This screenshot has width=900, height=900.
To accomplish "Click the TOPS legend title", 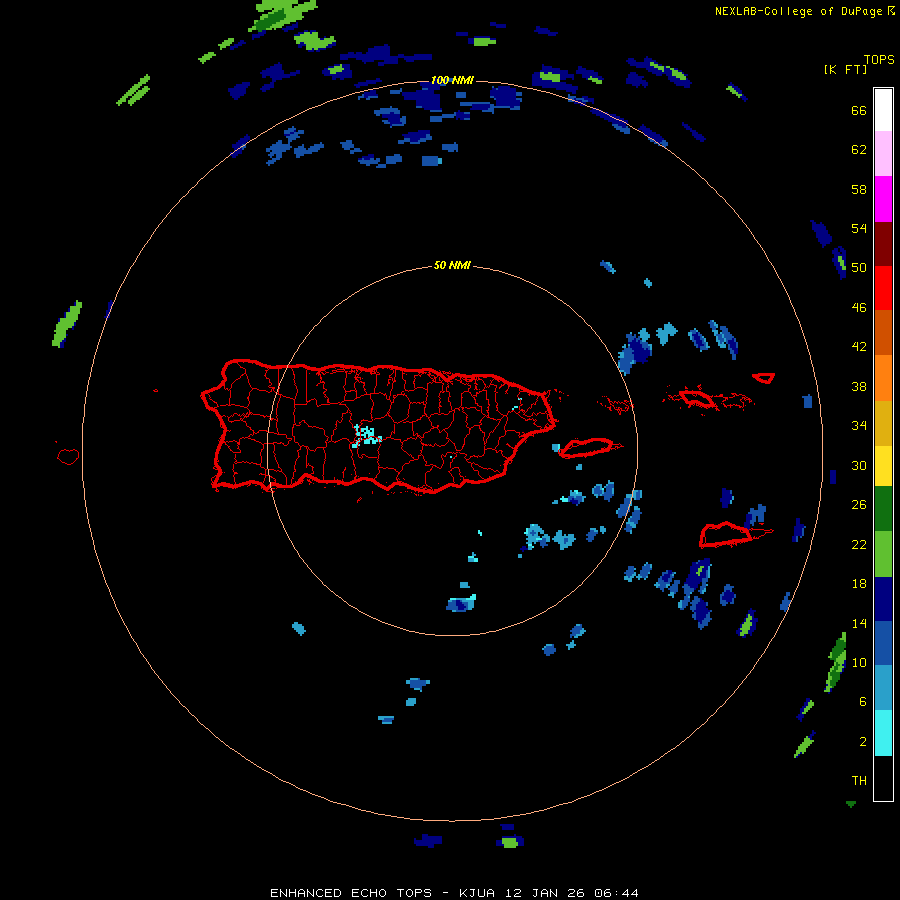I will (x=879, y=60).
